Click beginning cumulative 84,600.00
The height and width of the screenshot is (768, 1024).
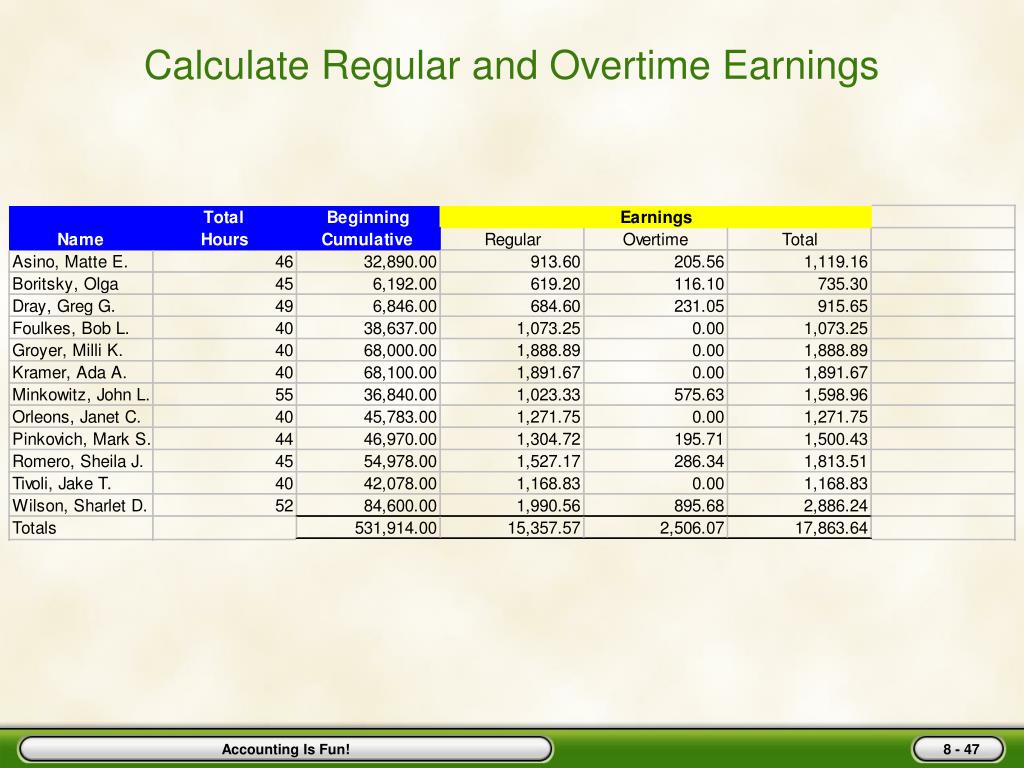tap(400, 506)
